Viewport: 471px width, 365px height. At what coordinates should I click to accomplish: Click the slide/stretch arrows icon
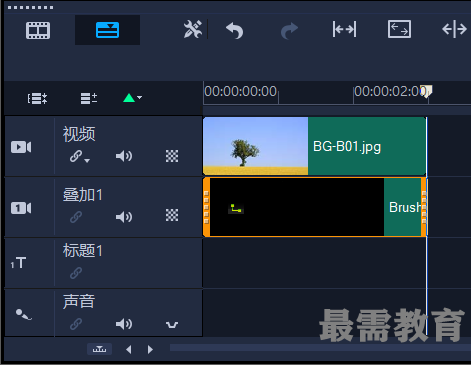point(344,29)
